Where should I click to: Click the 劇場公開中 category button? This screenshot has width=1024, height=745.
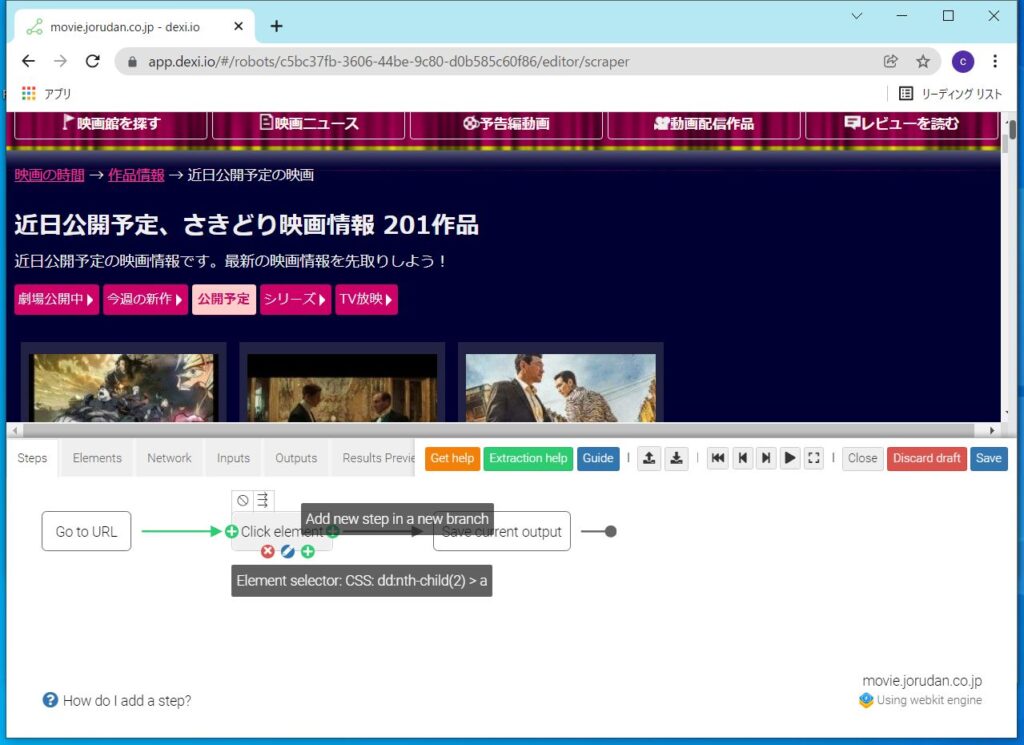[x=56, y=300]
